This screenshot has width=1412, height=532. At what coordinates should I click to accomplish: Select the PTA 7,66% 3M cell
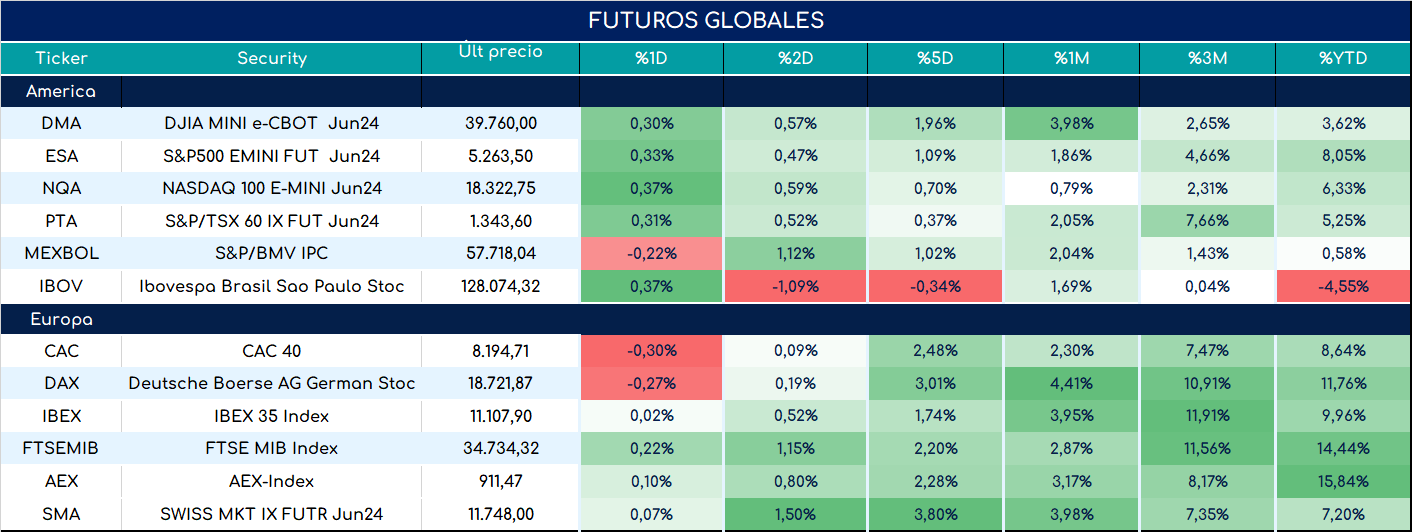(1207, 221)
